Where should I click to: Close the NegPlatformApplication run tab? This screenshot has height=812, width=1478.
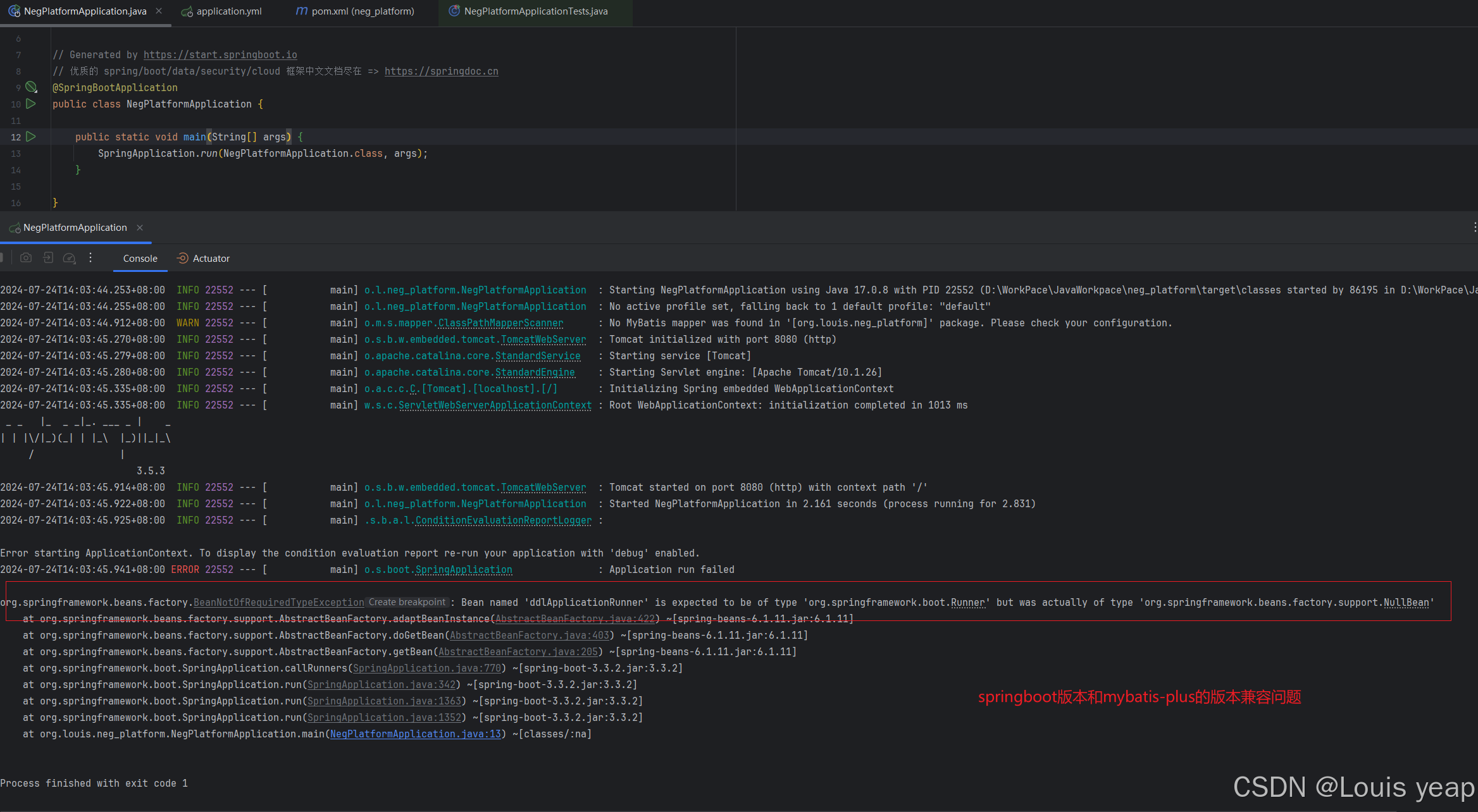[140, 228]
